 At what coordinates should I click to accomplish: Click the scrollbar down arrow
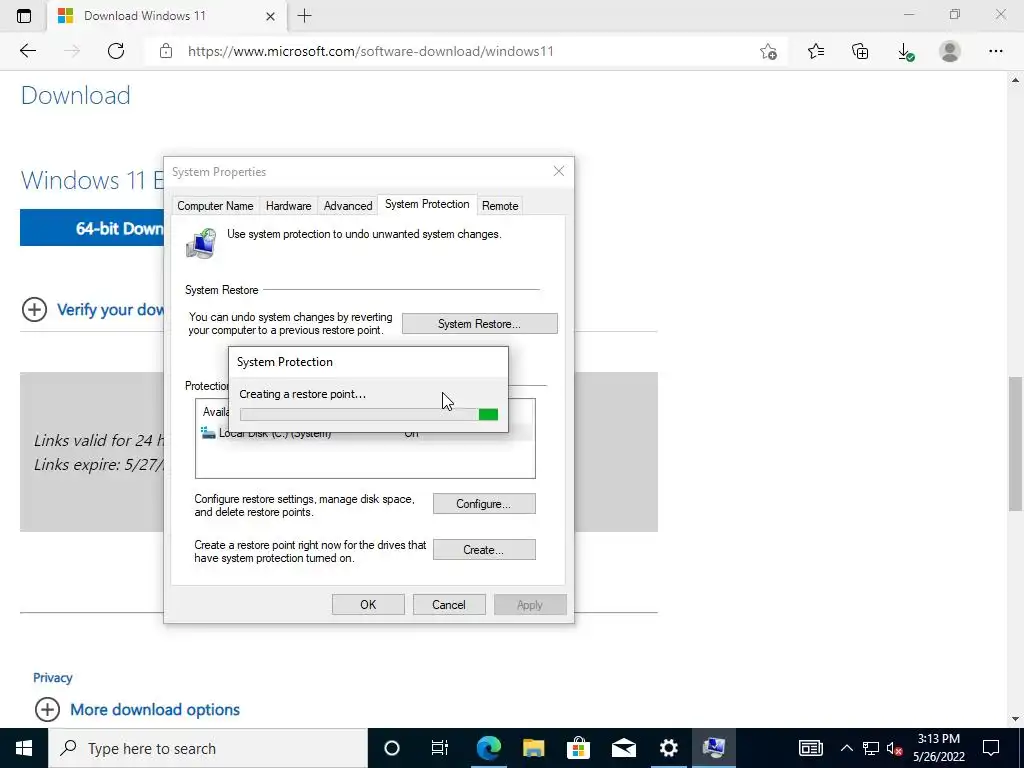tap(1015, 719)
